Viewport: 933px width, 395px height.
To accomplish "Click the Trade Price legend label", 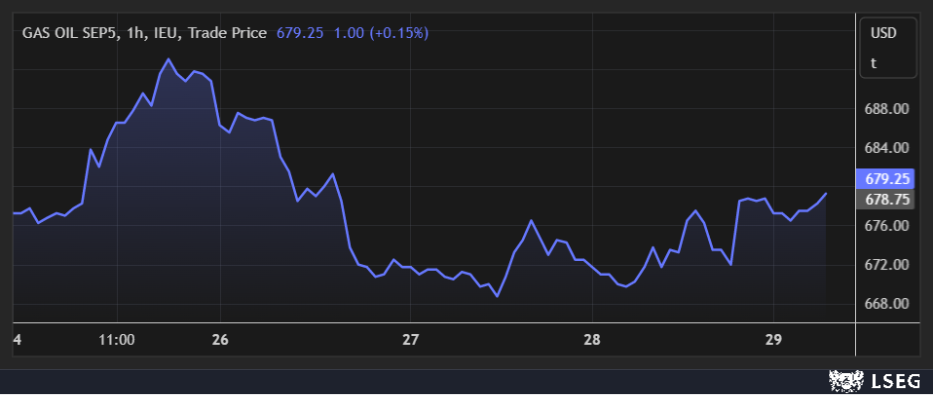I will point(227,33).
